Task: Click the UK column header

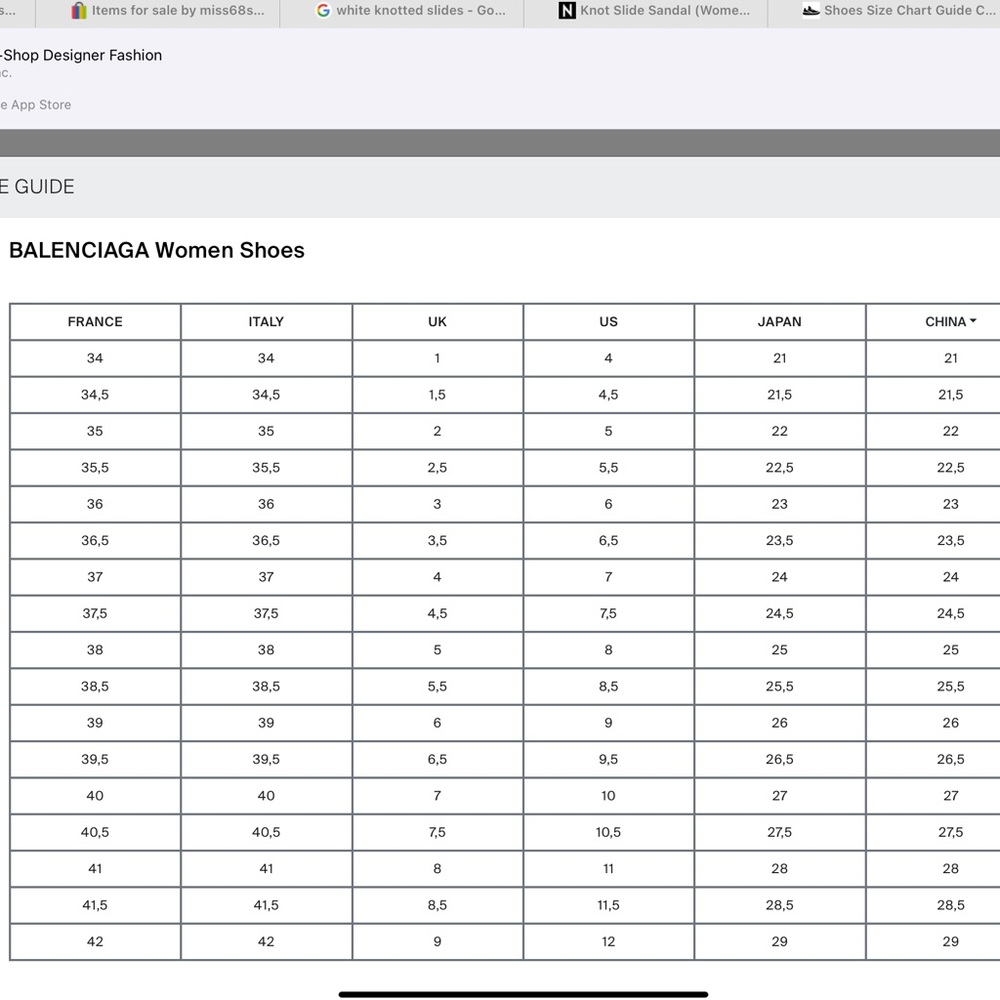Action: click(x=437, y=322)
